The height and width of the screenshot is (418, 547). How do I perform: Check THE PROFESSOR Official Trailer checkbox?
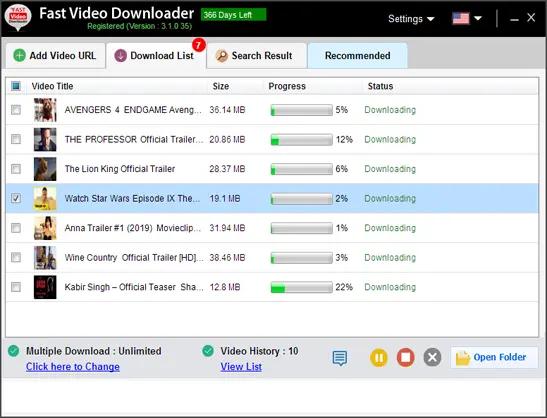pos(16,139)
